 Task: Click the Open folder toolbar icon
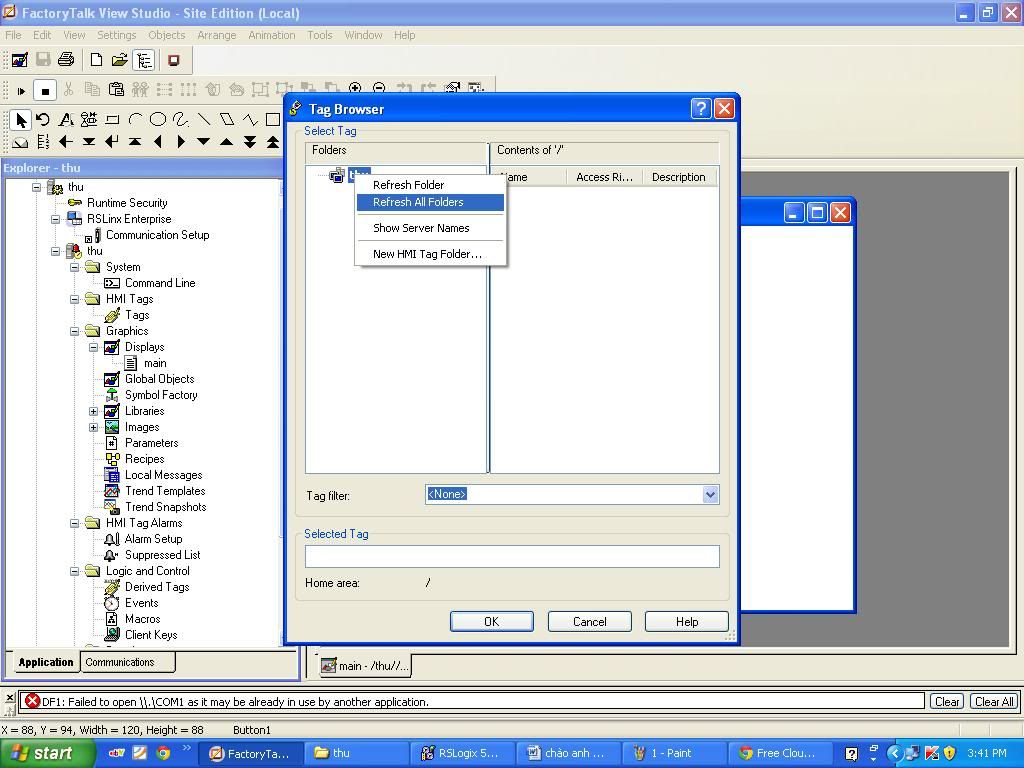pyautogui.click(x=120, y=60)
